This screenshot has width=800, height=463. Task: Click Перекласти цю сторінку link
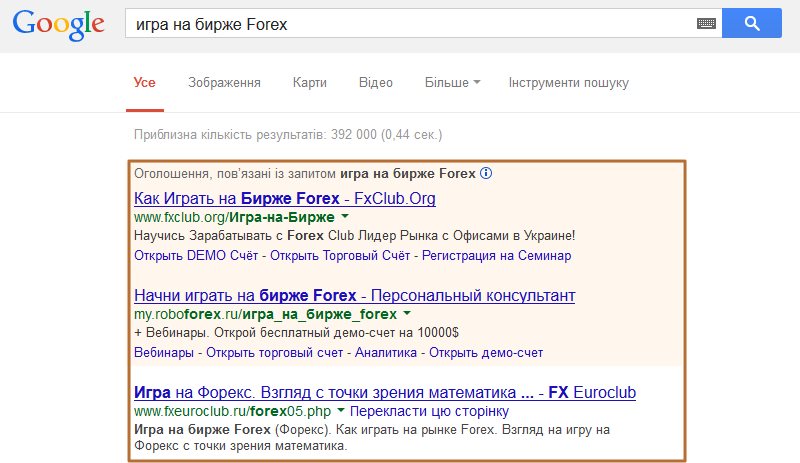(x=429, y=411)
